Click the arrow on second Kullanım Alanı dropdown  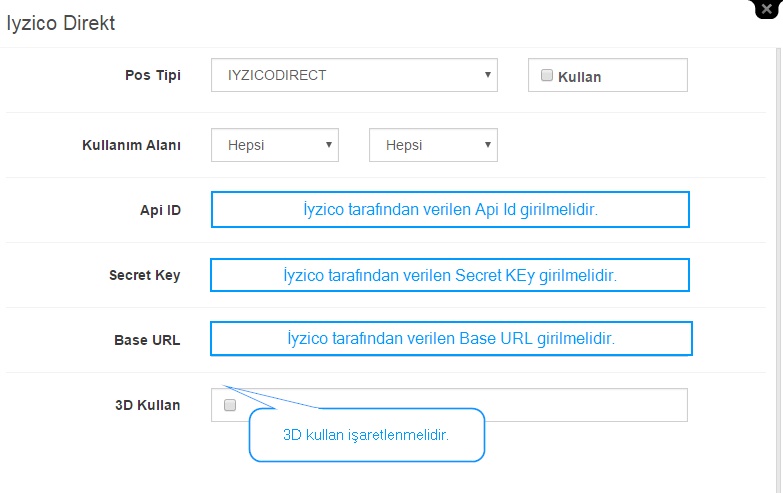coord(487,145)
